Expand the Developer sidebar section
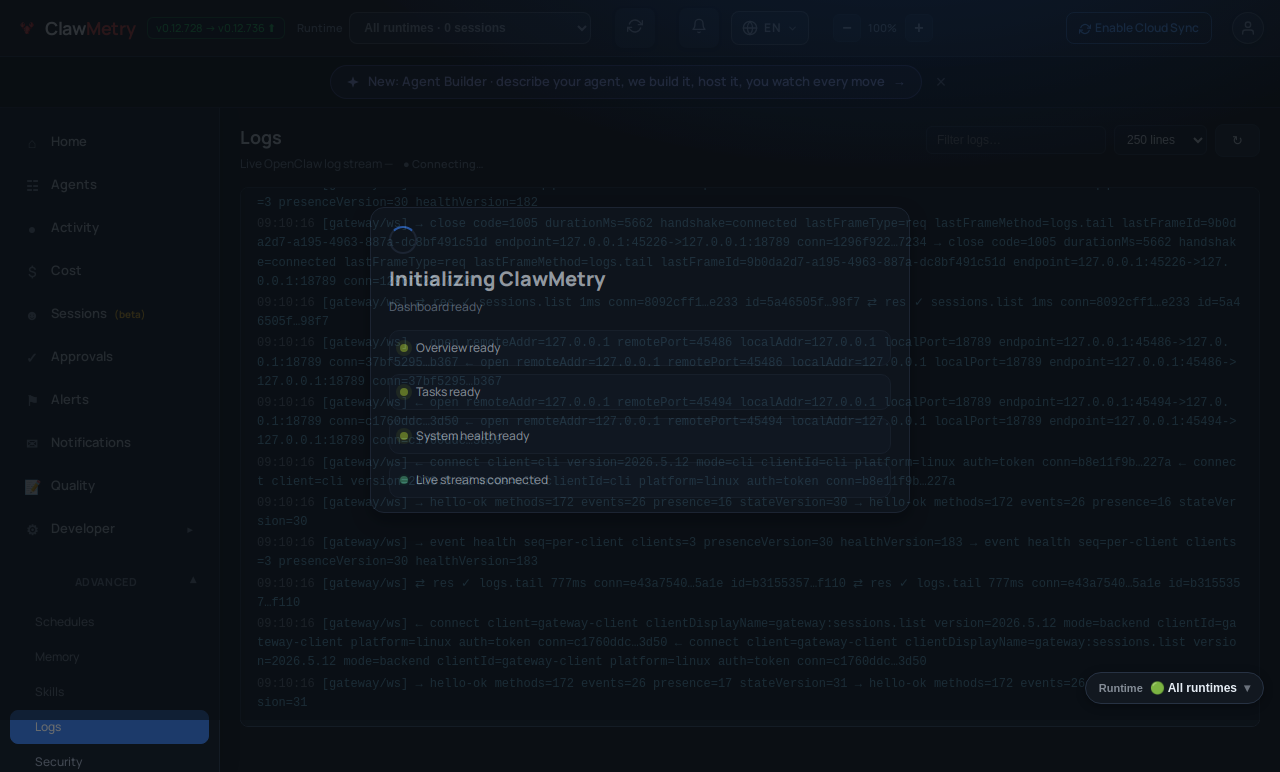The image size is (1280, 772). 110,529
